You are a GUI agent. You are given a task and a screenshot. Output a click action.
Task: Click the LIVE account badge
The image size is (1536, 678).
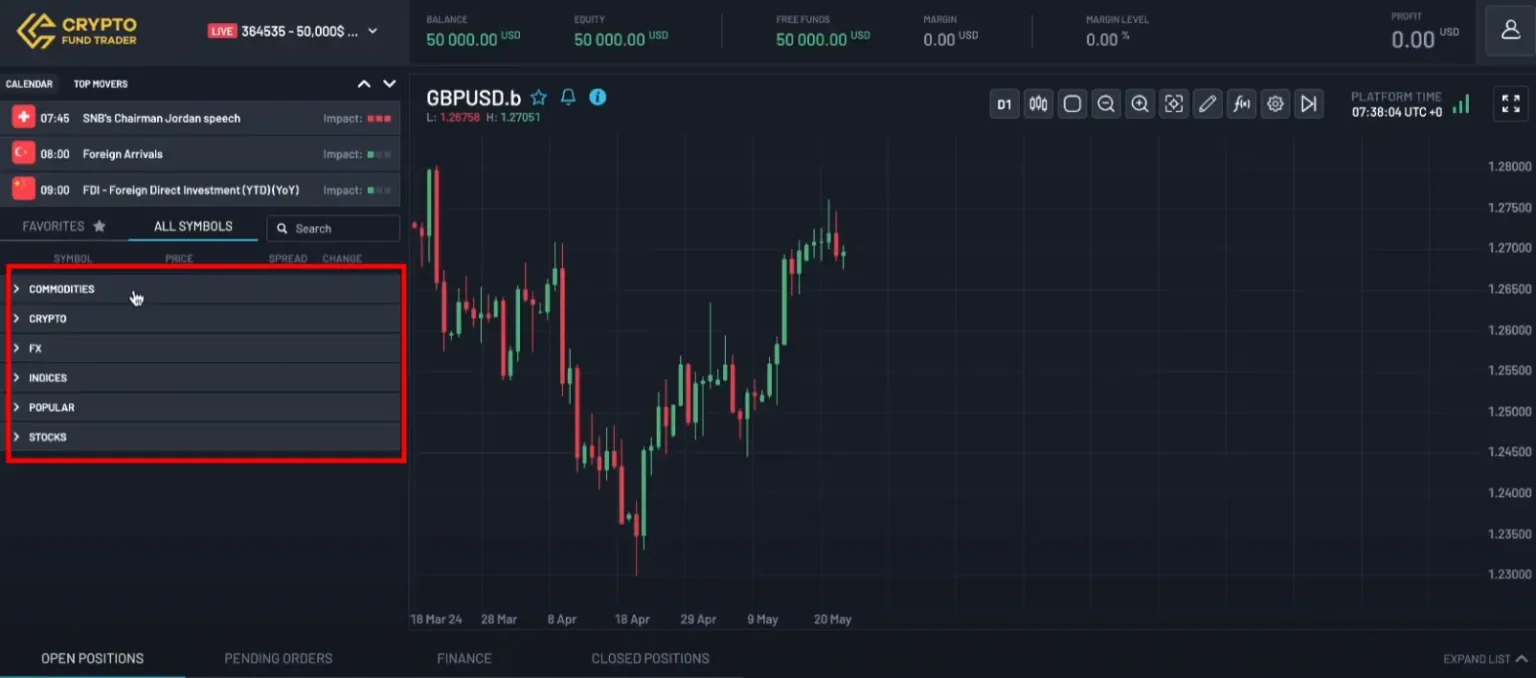[222, 31]
